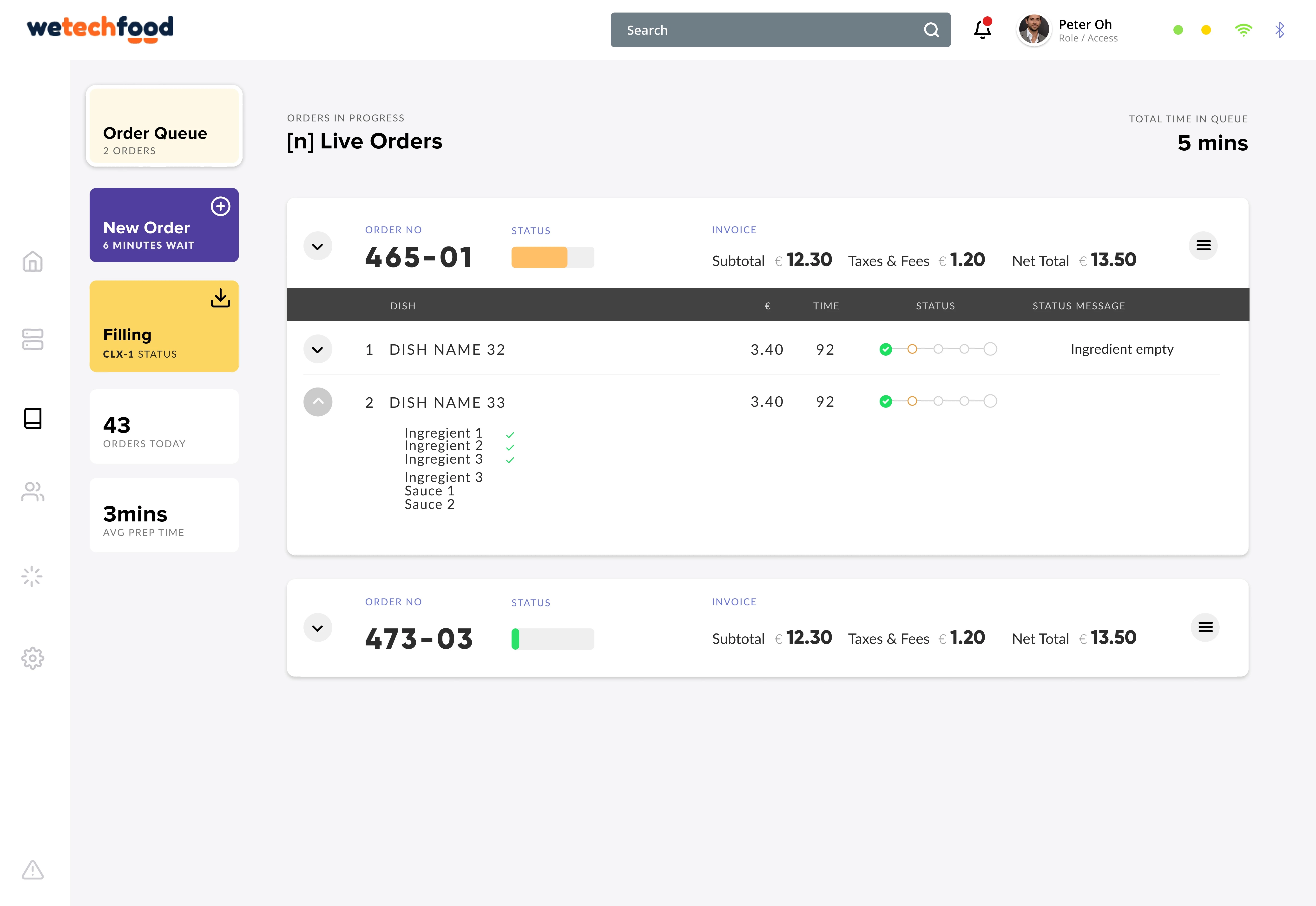Click the New Order card

[164, 225]
